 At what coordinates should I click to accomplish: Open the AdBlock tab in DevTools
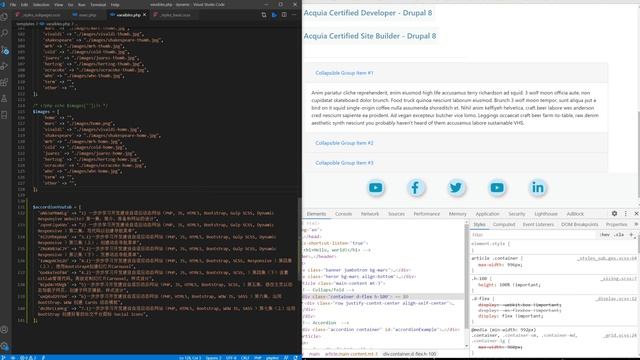tap(575, 214)
